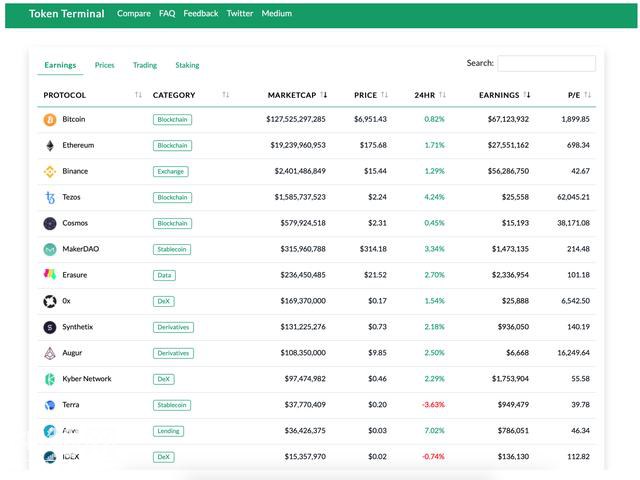Click price value $175.68

coord(373,145)
